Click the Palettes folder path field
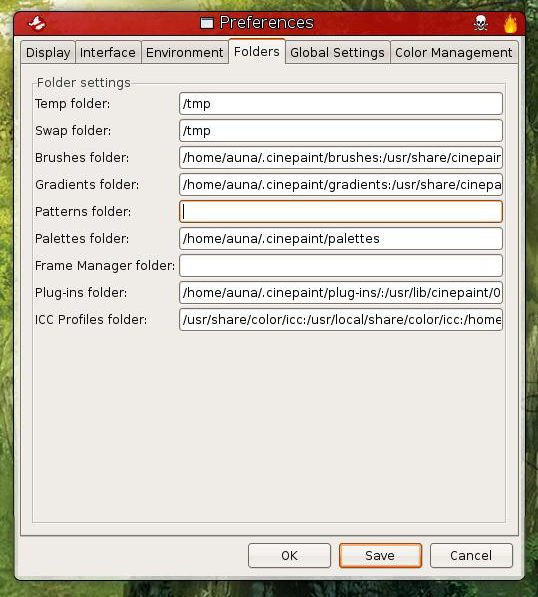This screenshot has height=597, width=538. coord(341,239)
